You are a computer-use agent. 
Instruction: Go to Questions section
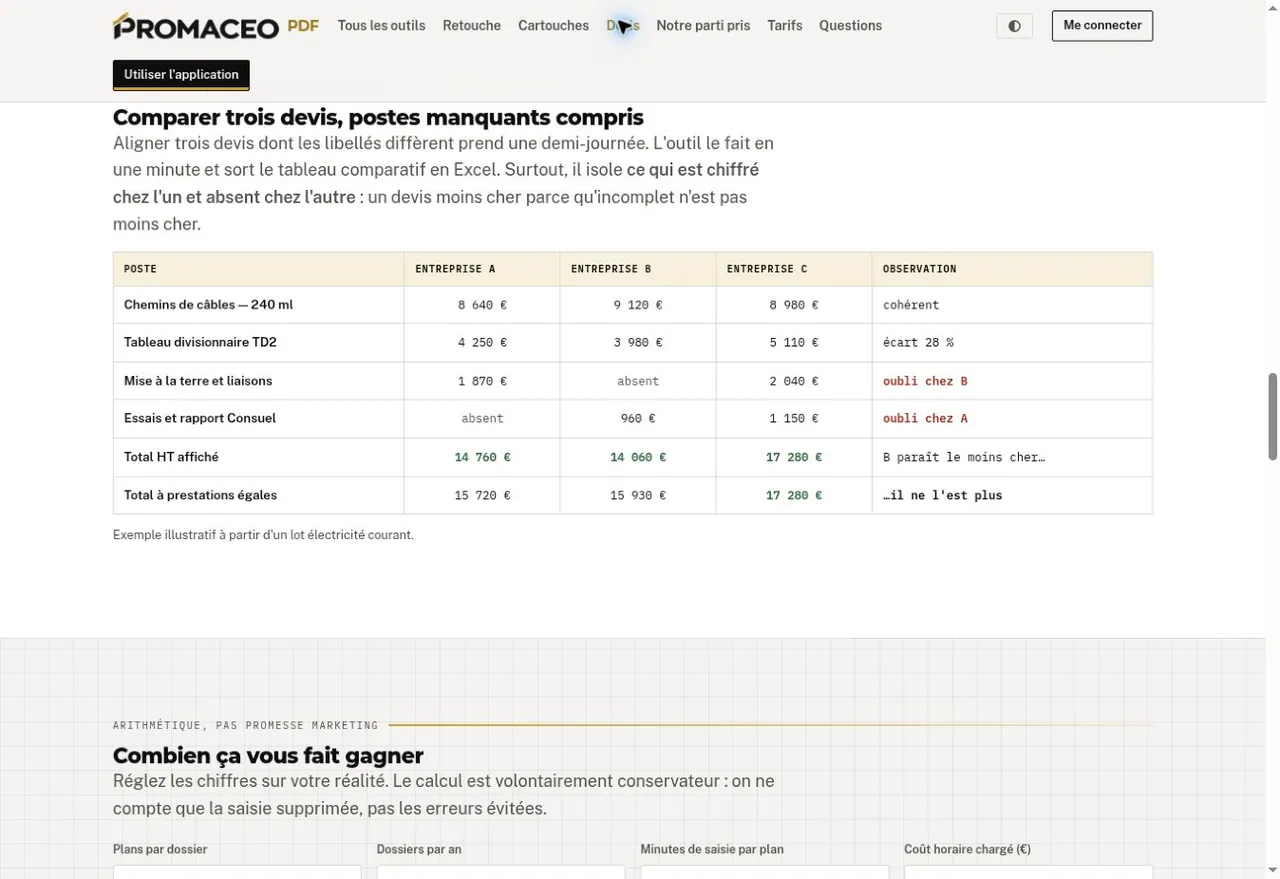tap(850, 26)
